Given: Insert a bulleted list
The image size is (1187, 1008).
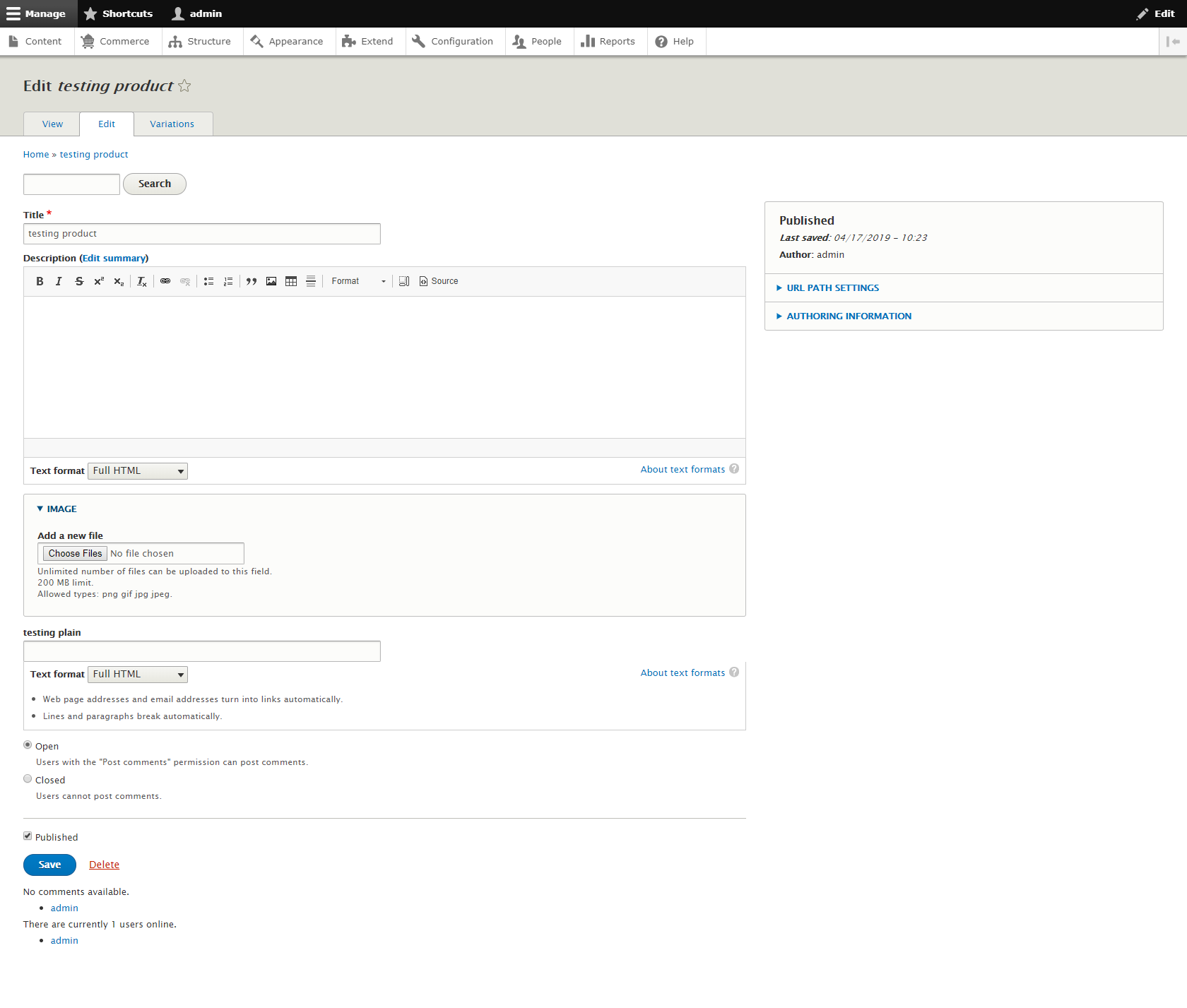Looking at the screenshot, I should click(x=208, y=281).
